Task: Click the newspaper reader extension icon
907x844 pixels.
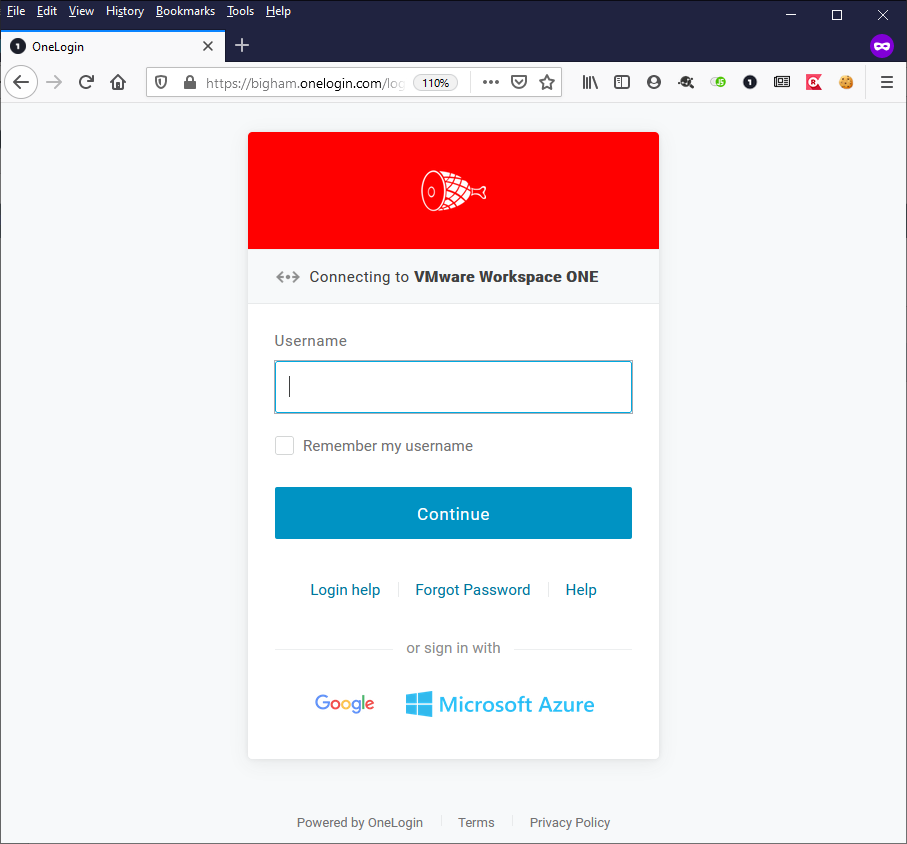Action: (x=781, y=81)
